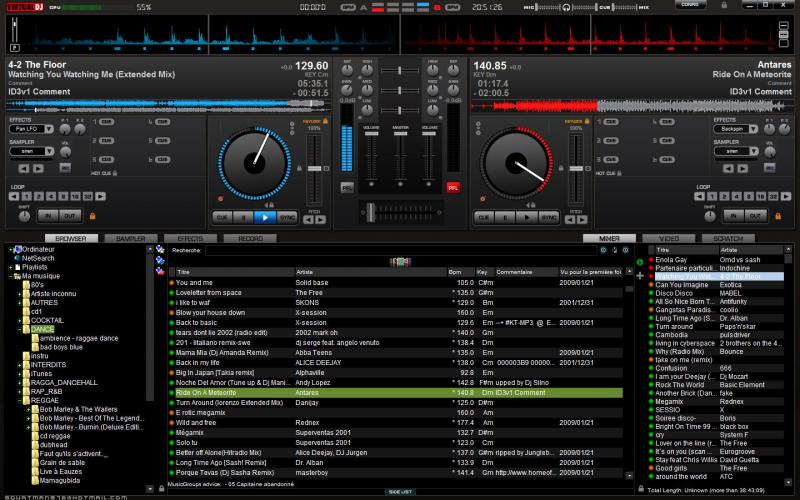800x500 pixels.
Task: Open the Pan LFO effects dropdown
Action: point(32,129)
